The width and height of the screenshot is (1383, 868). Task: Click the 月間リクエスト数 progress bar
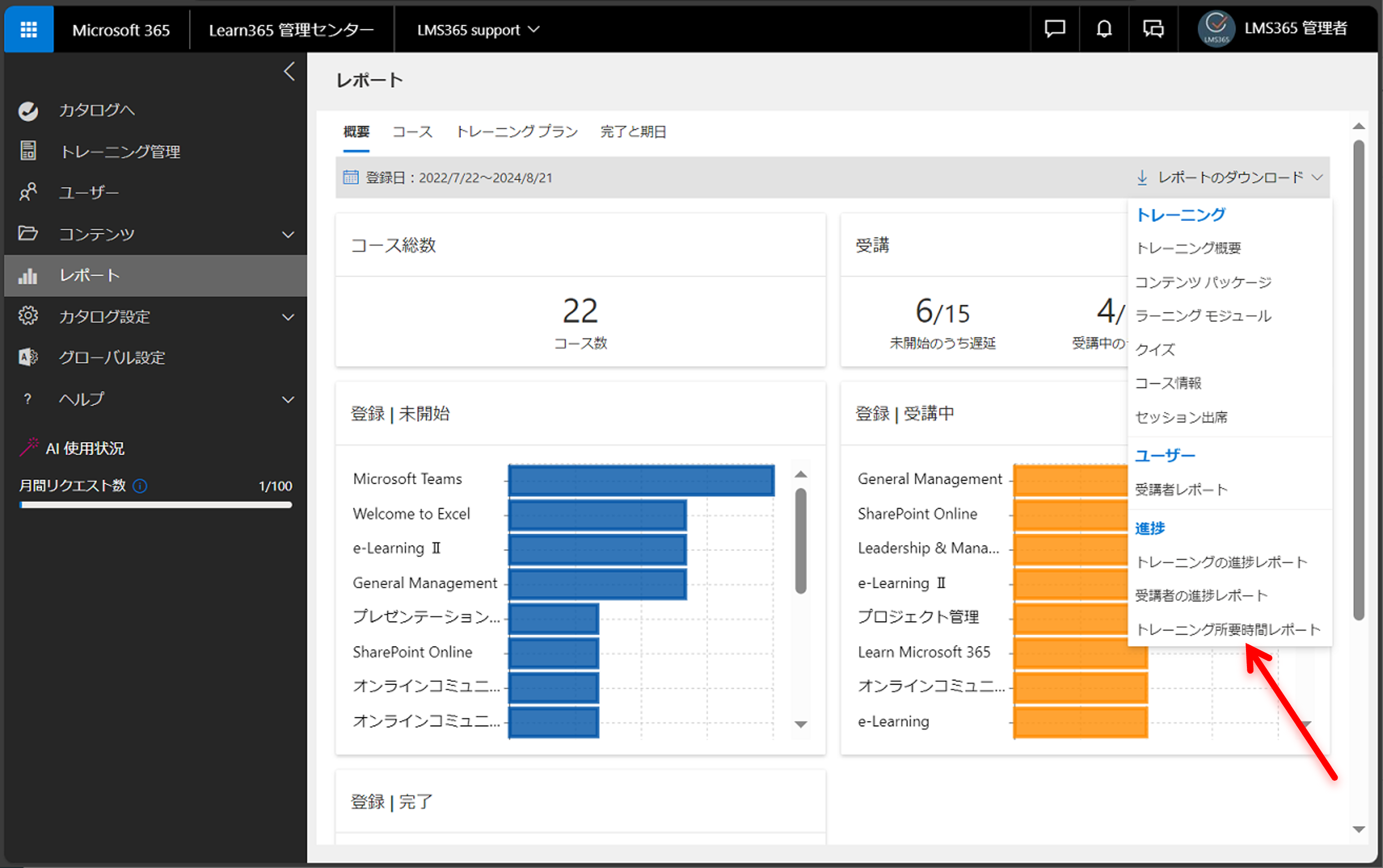point(155,505)
